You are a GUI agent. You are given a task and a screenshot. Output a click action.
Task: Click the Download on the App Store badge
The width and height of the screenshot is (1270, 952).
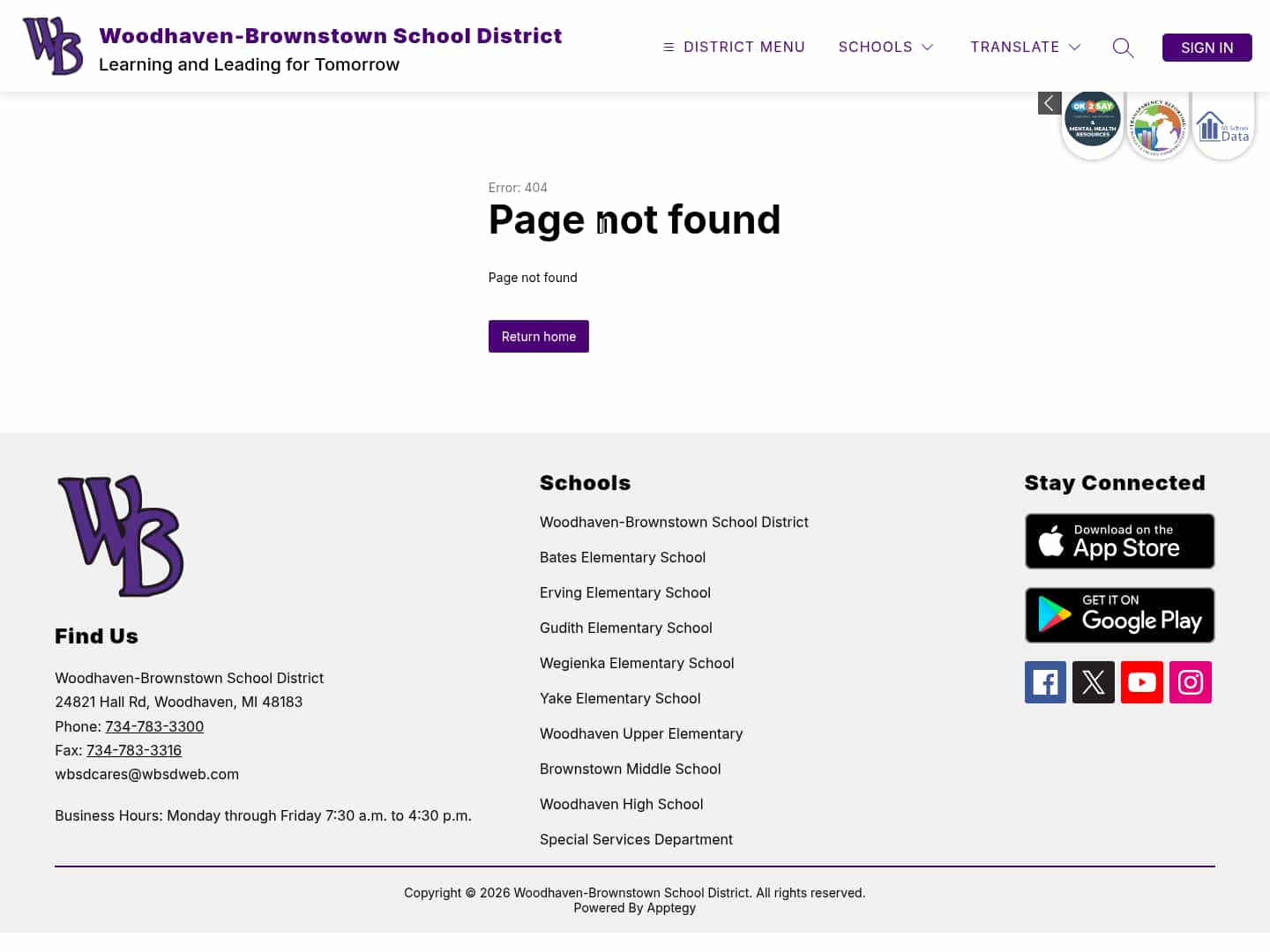coord(1119,540)
